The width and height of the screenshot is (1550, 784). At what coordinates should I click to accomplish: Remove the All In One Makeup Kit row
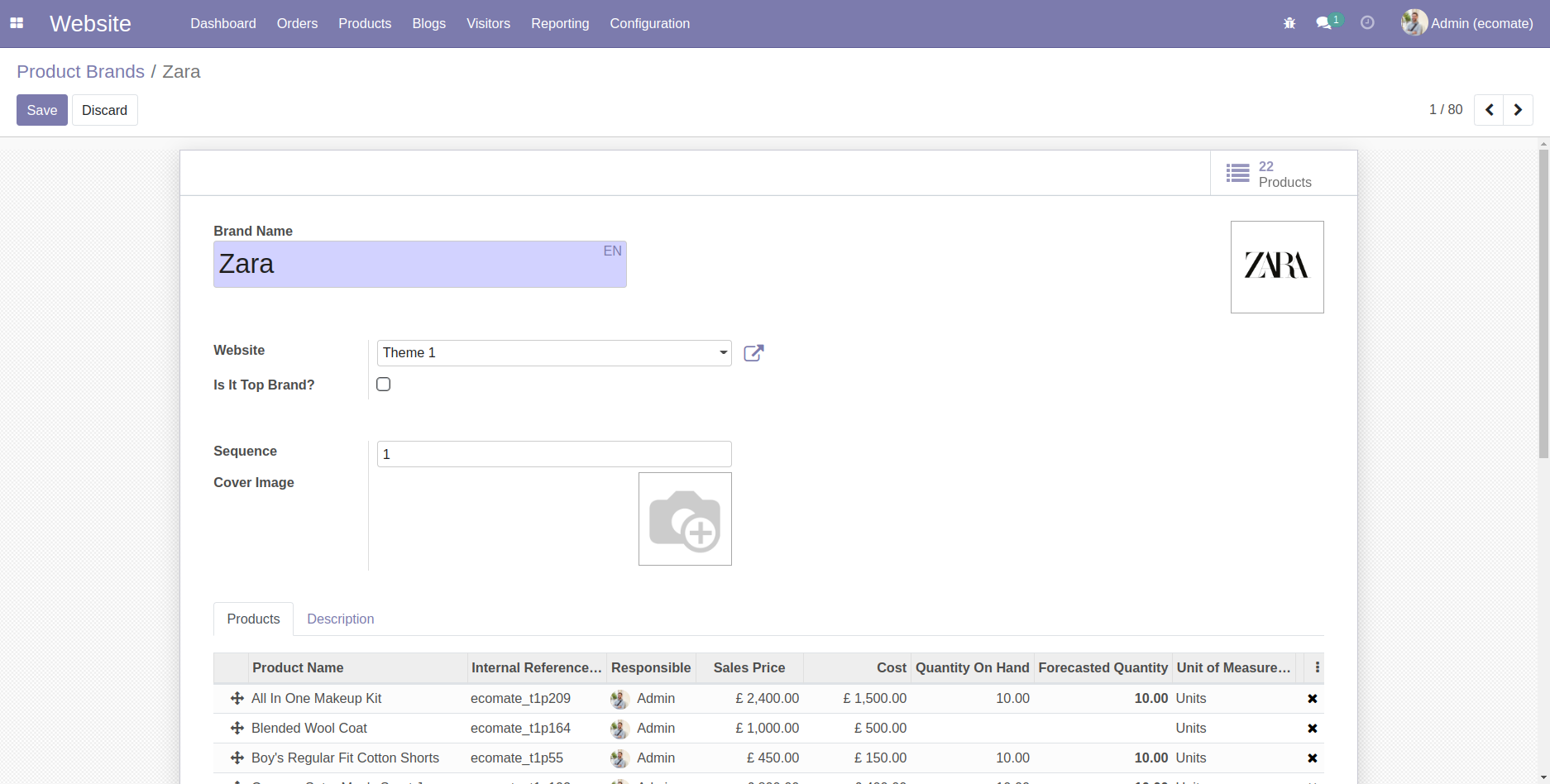coord(1312,699)
